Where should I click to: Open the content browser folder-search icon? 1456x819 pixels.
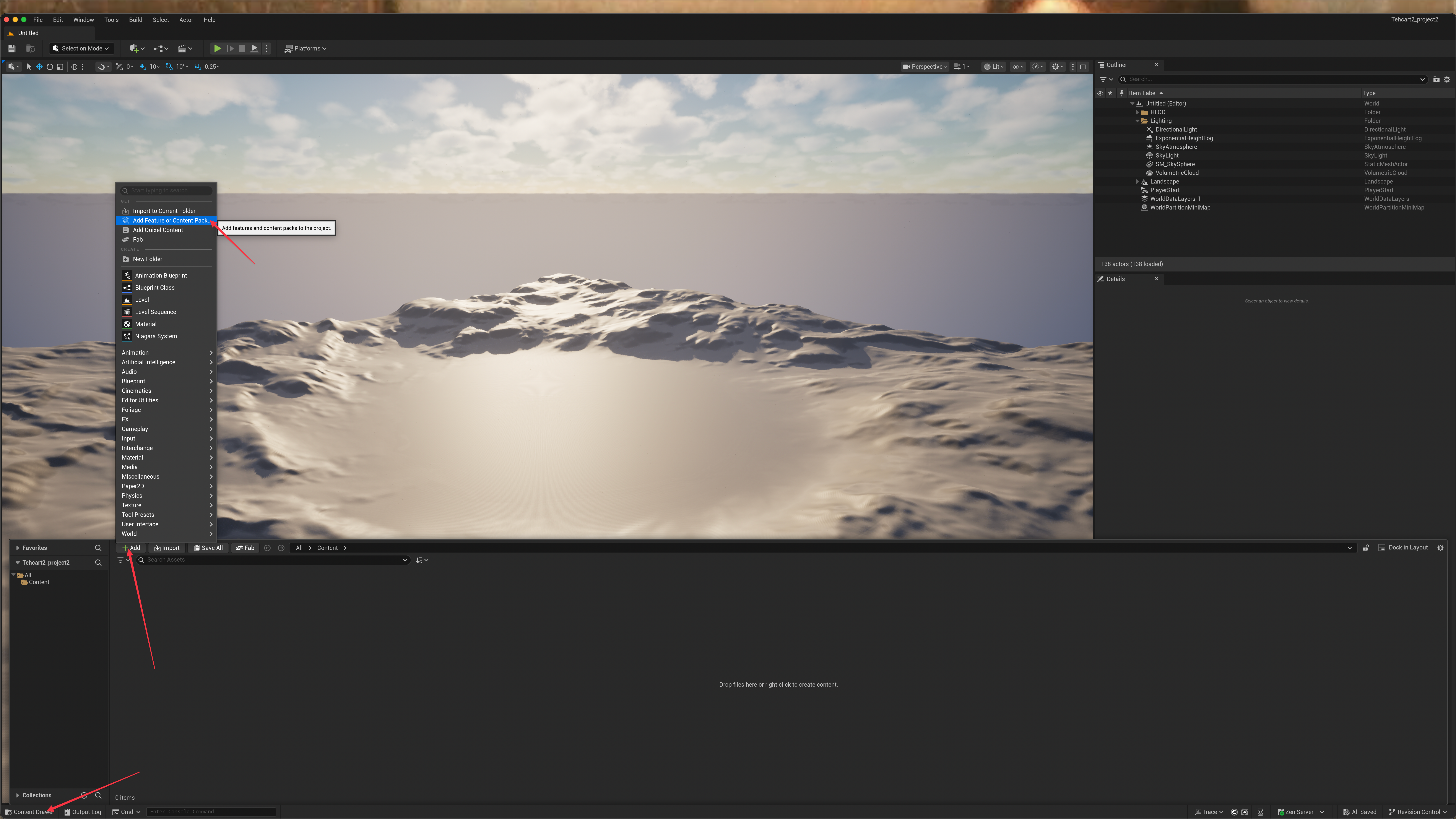[31, 49]
